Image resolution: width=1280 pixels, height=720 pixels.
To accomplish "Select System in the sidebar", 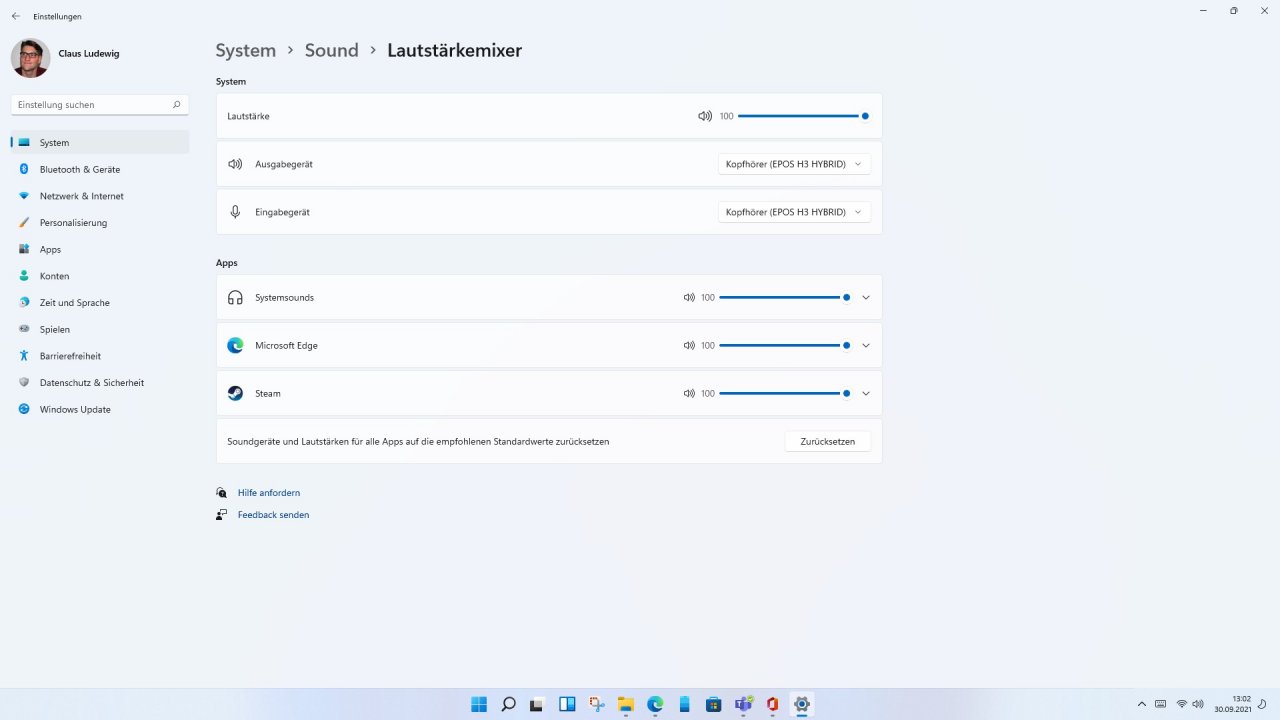I will (x=100, y=143).
